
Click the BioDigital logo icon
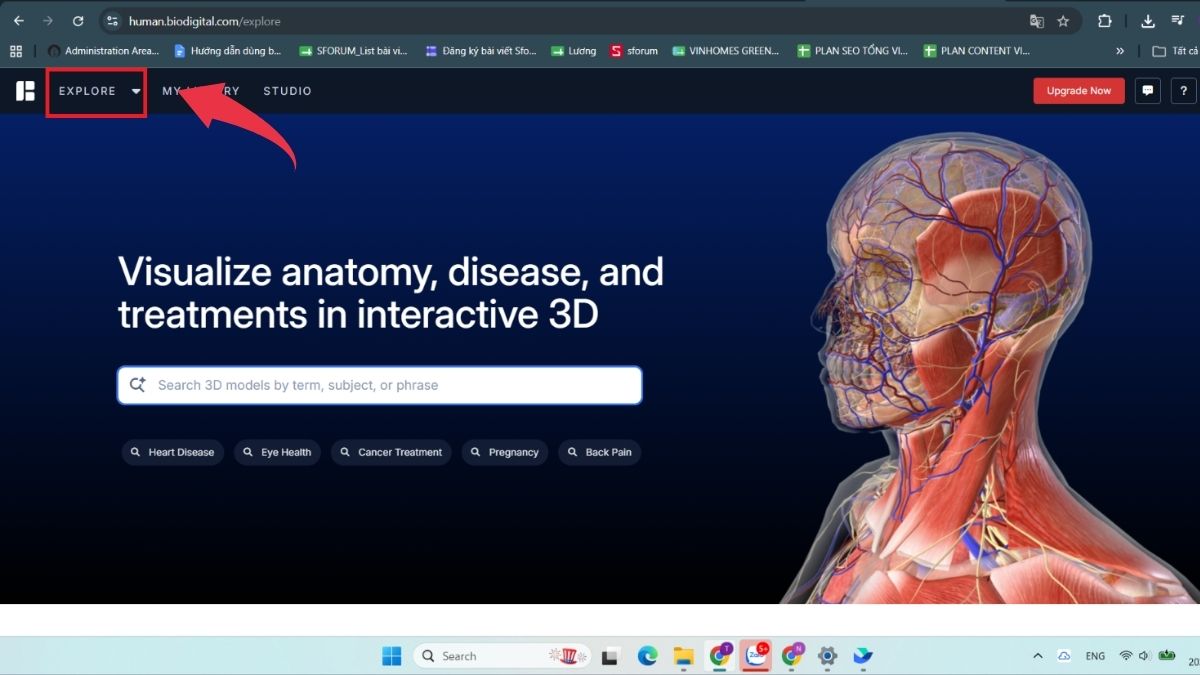[25, 91]
